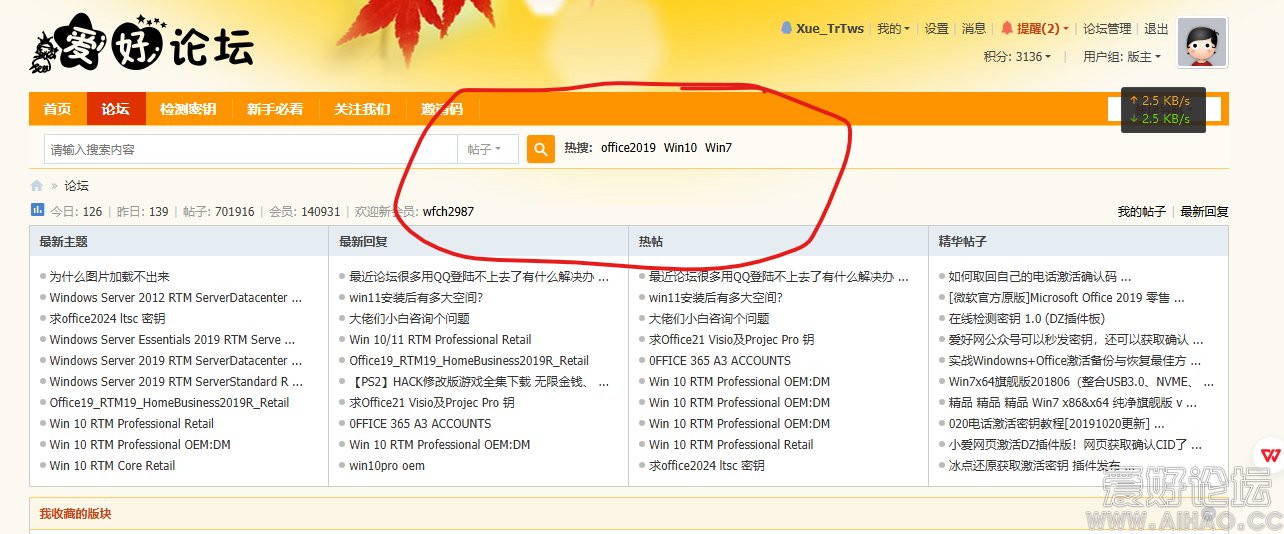Open Win7x64旗舰版201806 thread
Screen dimensions: 1284x534
point(1082,382)
